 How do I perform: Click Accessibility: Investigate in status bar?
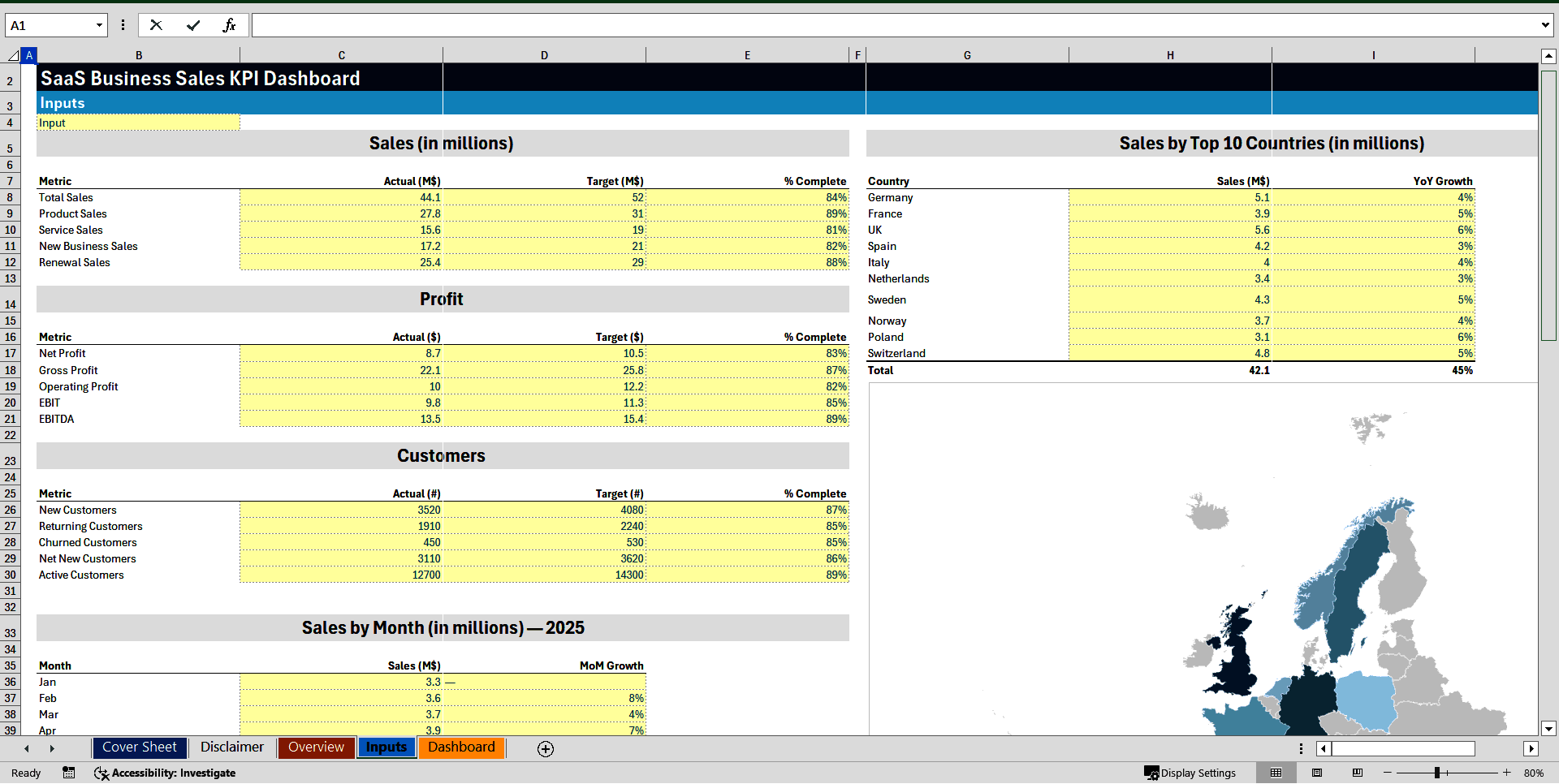pyautogui.click(x=173, y=773)
